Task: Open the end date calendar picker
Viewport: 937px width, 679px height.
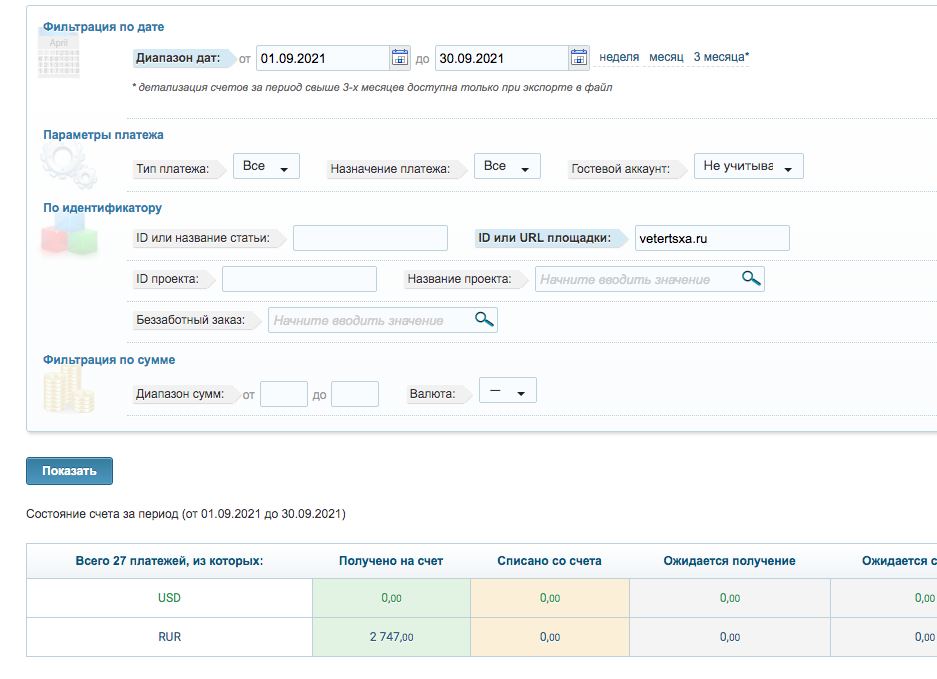Action: [x=578, y=58]
